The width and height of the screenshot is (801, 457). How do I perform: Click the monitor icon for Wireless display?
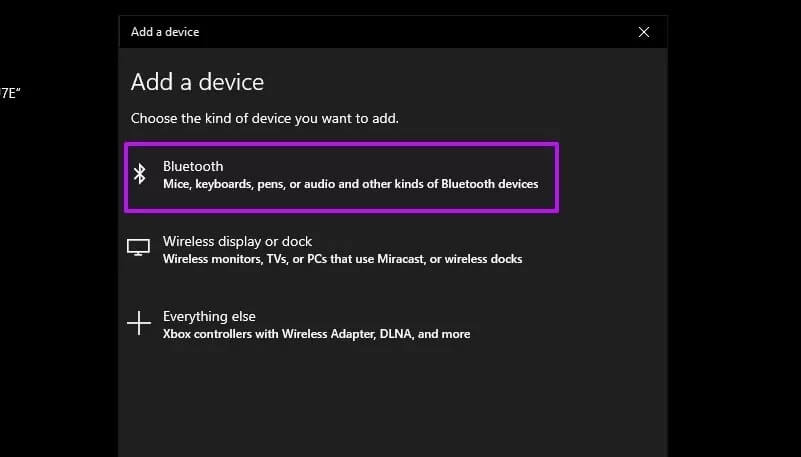point(138,248)
